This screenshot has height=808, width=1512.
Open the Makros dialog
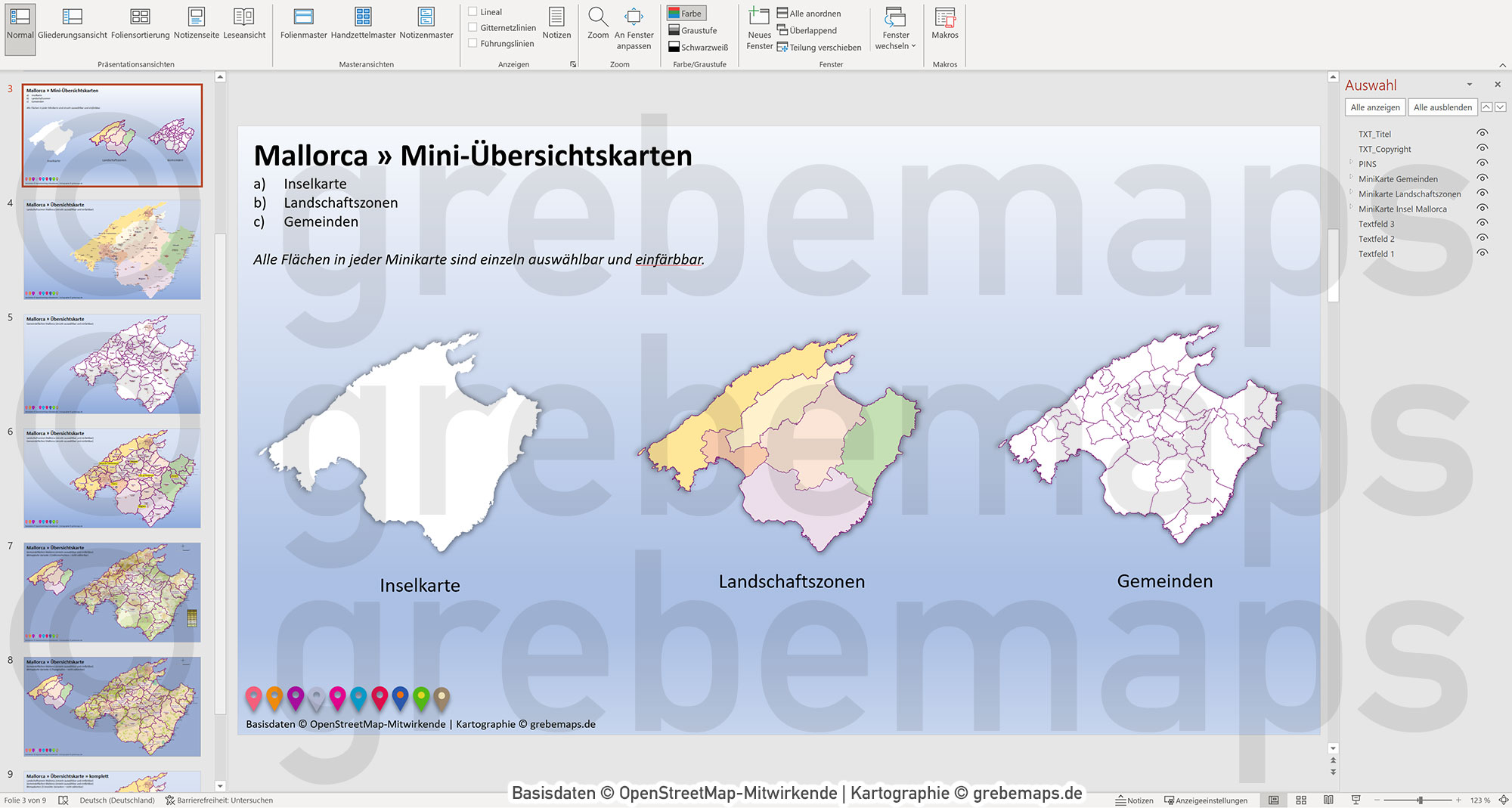pyautogui.click(x=945, y=23)
